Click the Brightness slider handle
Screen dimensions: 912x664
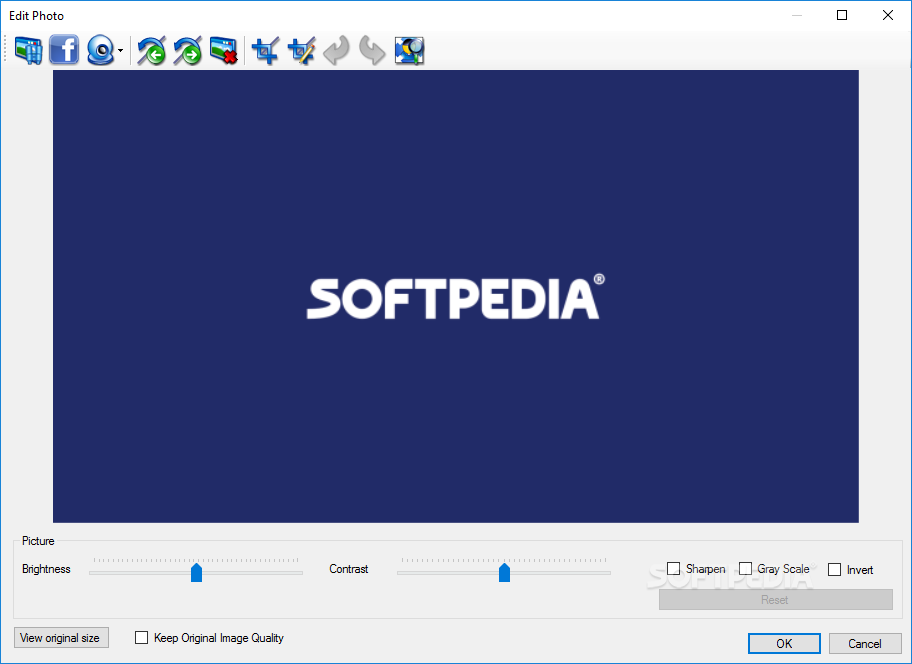coord(197,572)
